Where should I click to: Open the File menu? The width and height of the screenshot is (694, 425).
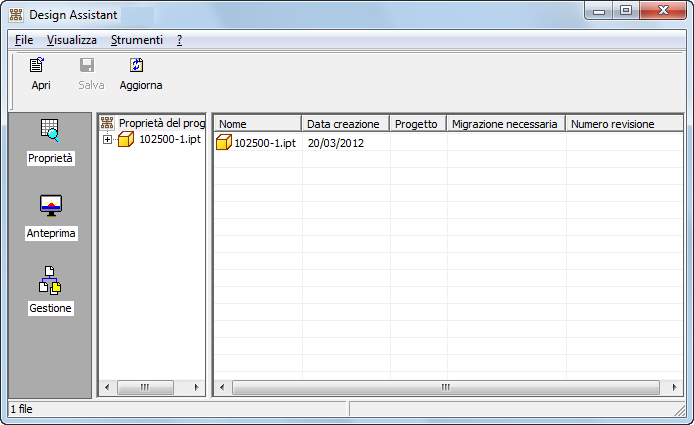24,40
